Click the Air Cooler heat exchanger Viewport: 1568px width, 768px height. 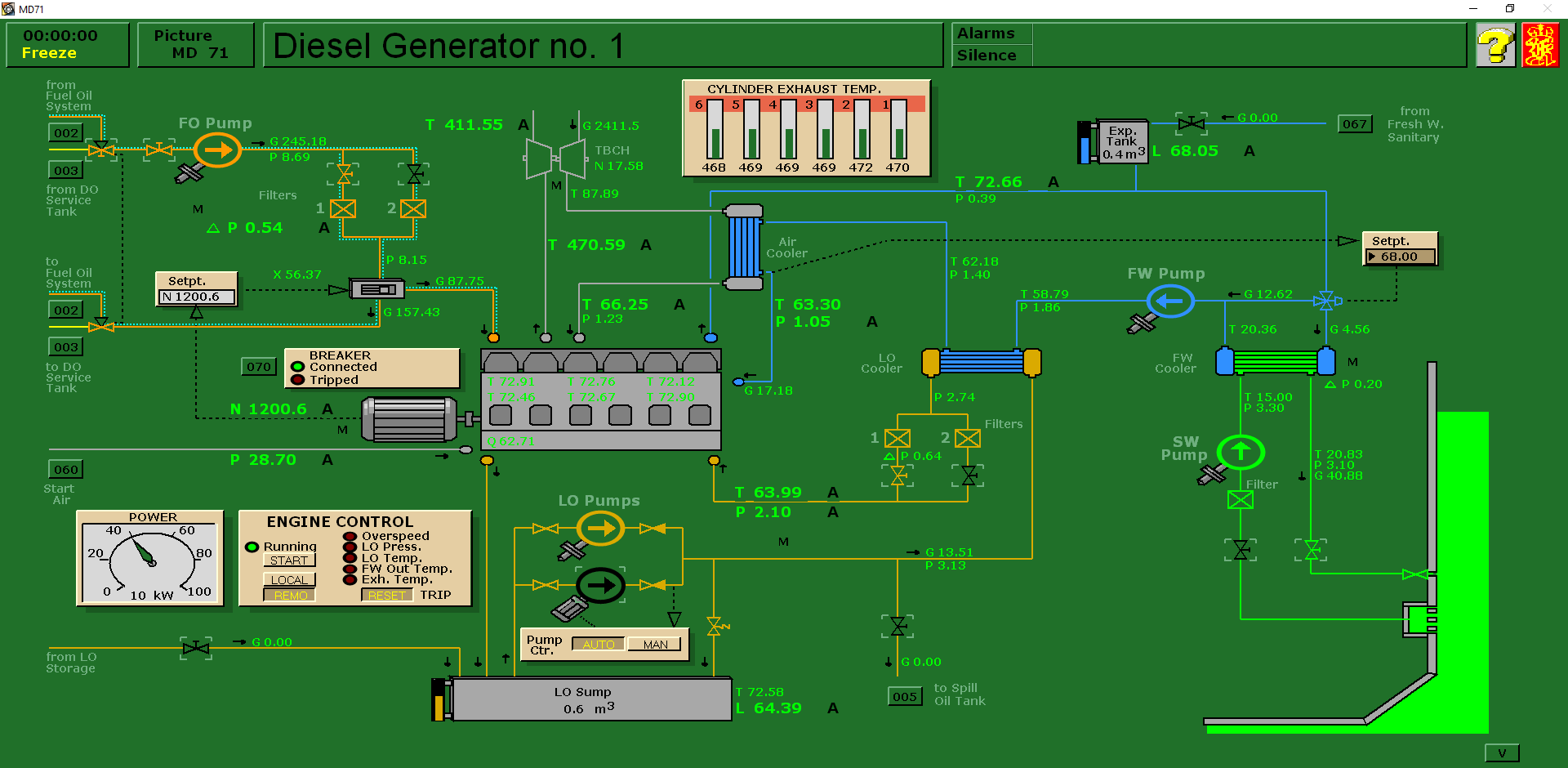[743, 247]
